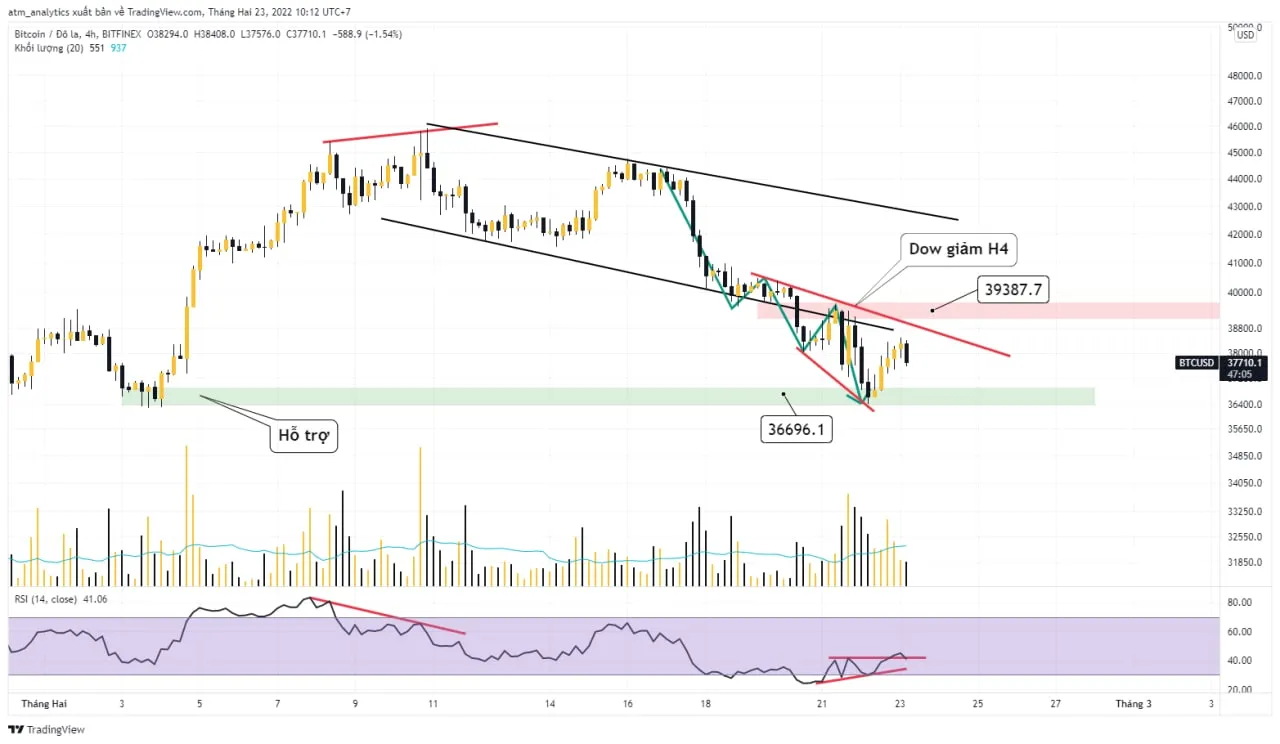Click the volume value 551

pos(97,47)
